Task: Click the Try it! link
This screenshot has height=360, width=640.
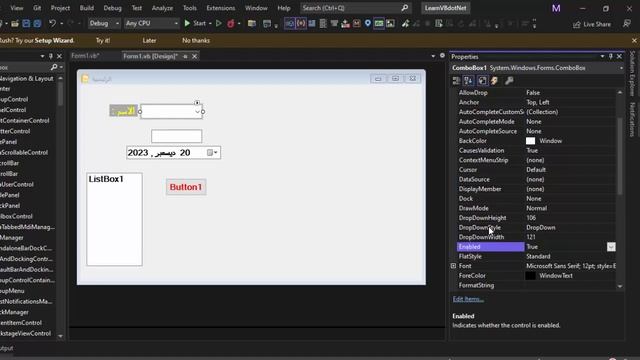Action: pos(103,40)
